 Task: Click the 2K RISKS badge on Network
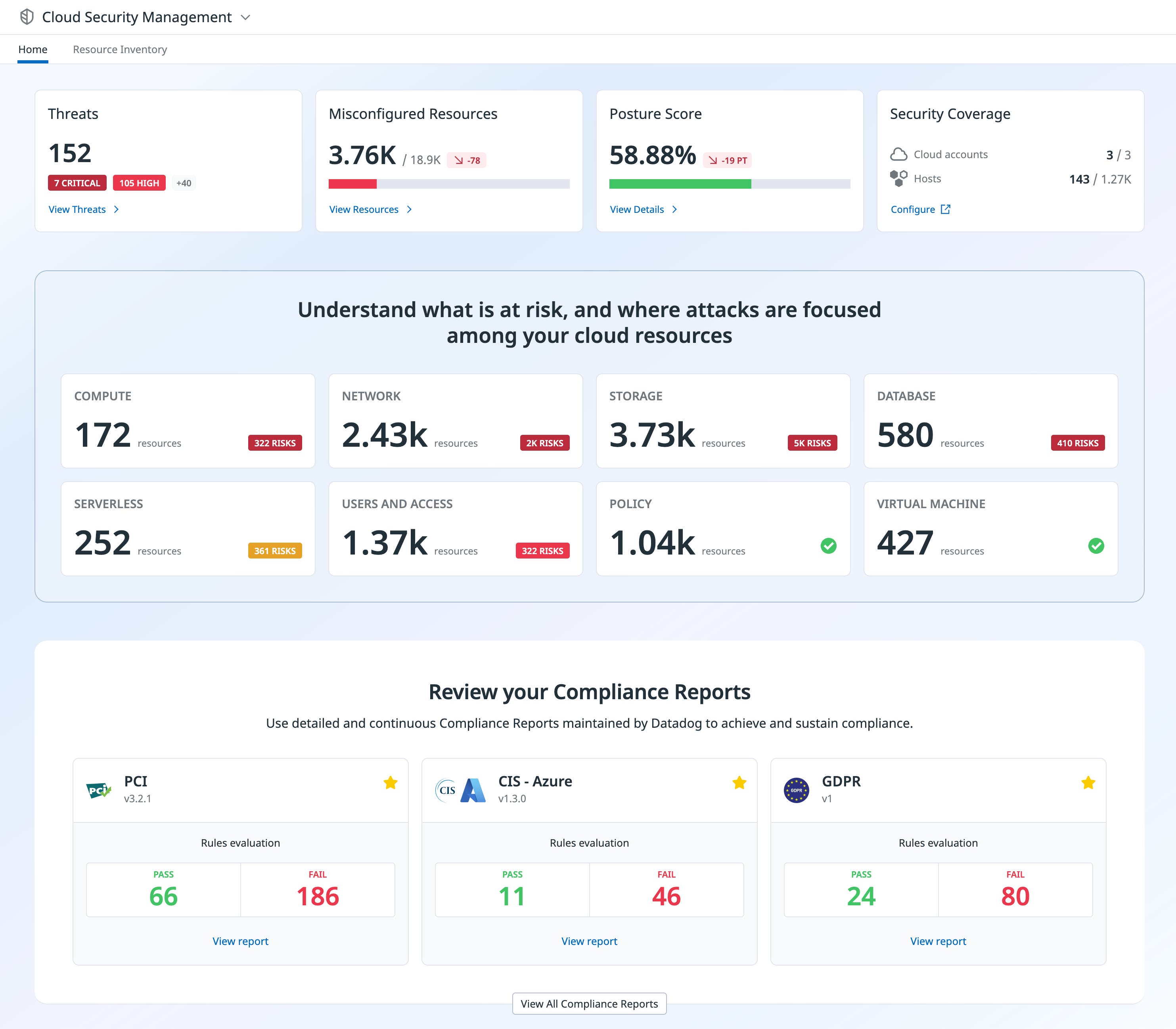click(545, 443)
